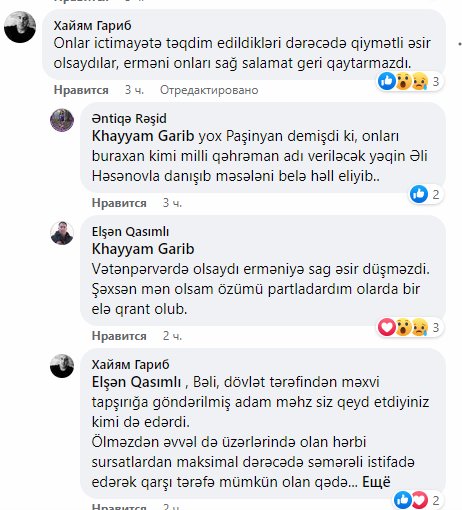Click the like reaction icon on the first comment

pos(387,81)
